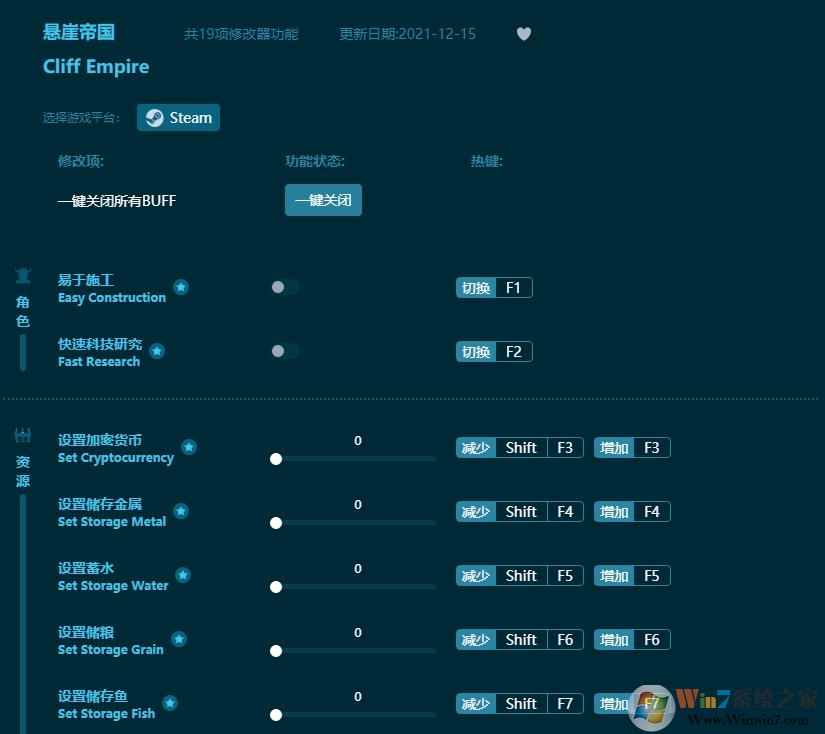The height and width of the screenshot is (734, 825).
Task: Enable the Easy Construction toggle
Action: pyautogui.click(x=285, y=287)
